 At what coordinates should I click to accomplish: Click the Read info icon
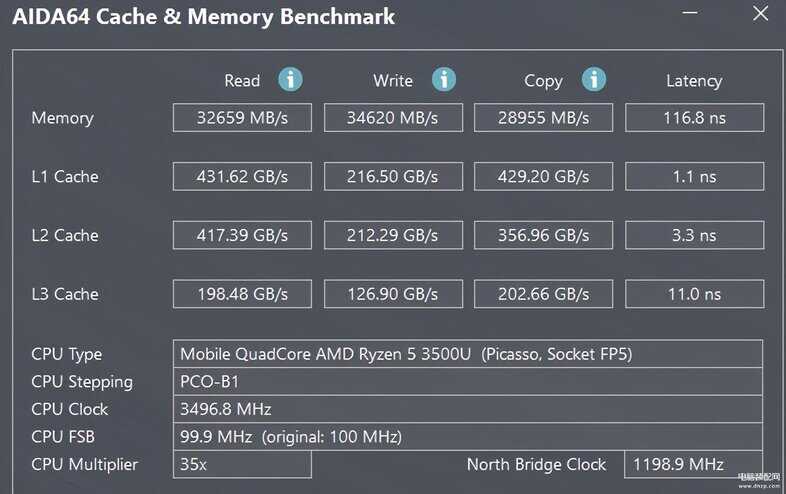(x=290, y=79)
